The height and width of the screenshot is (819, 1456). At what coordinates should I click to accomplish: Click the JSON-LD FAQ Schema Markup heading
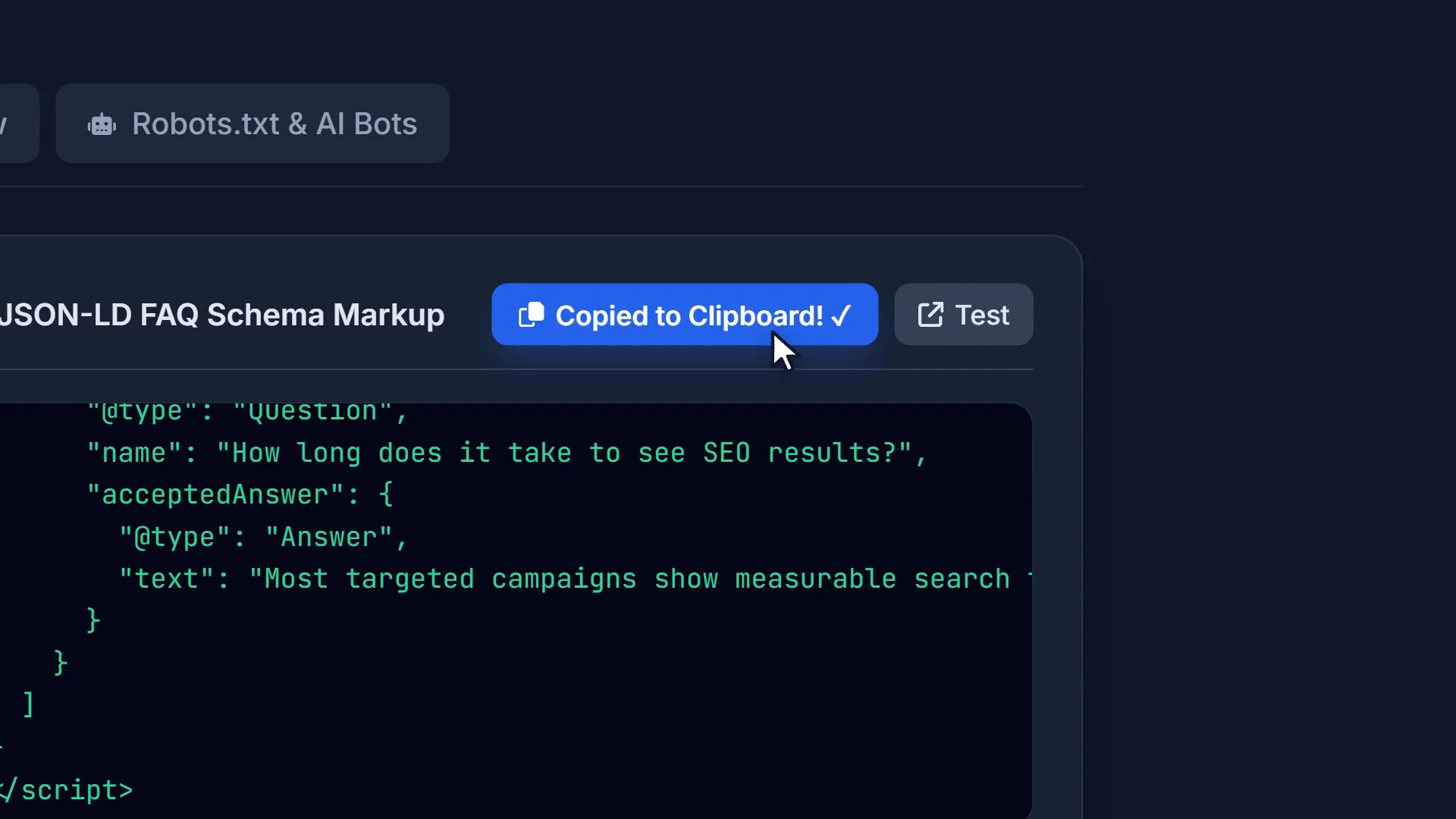coord(222,315)
